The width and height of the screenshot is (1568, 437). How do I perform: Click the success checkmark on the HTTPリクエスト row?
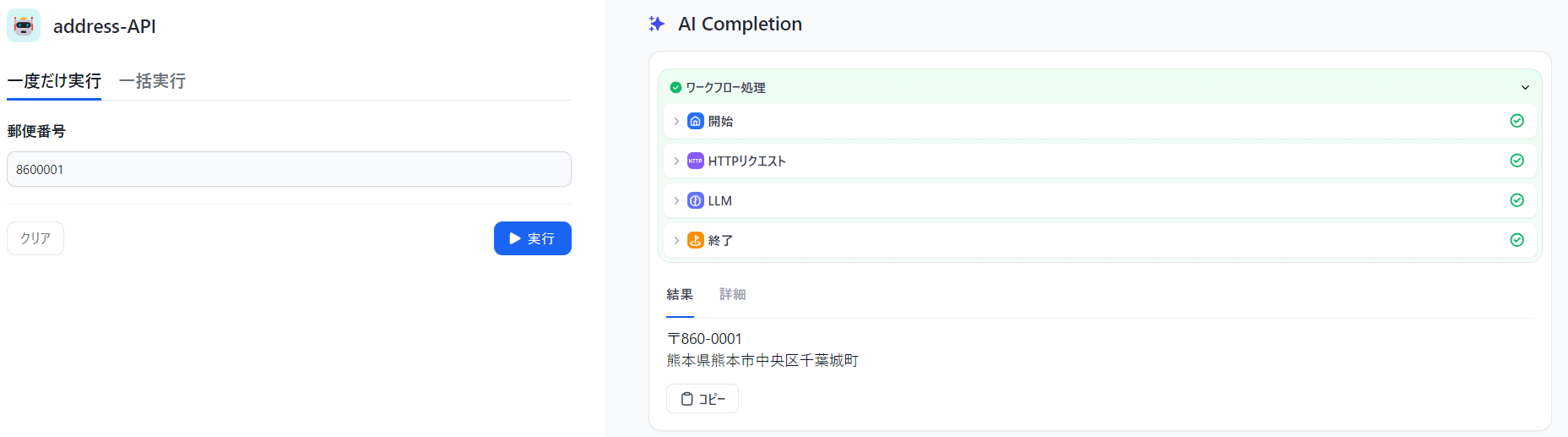[x=1516, y=161]
